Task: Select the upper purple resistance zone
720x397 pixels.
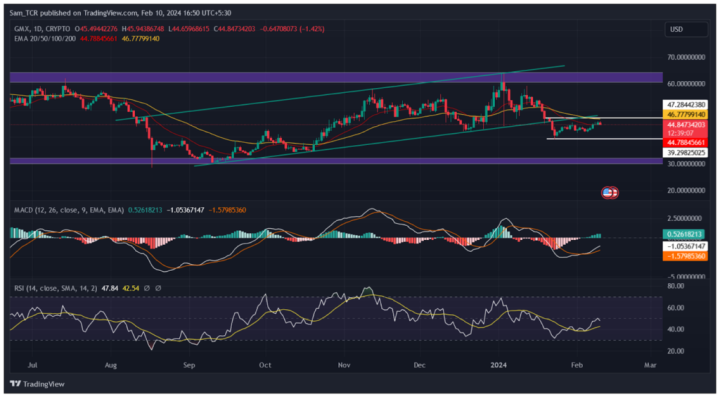Action: pyautogui.click(x=336, y=77)
